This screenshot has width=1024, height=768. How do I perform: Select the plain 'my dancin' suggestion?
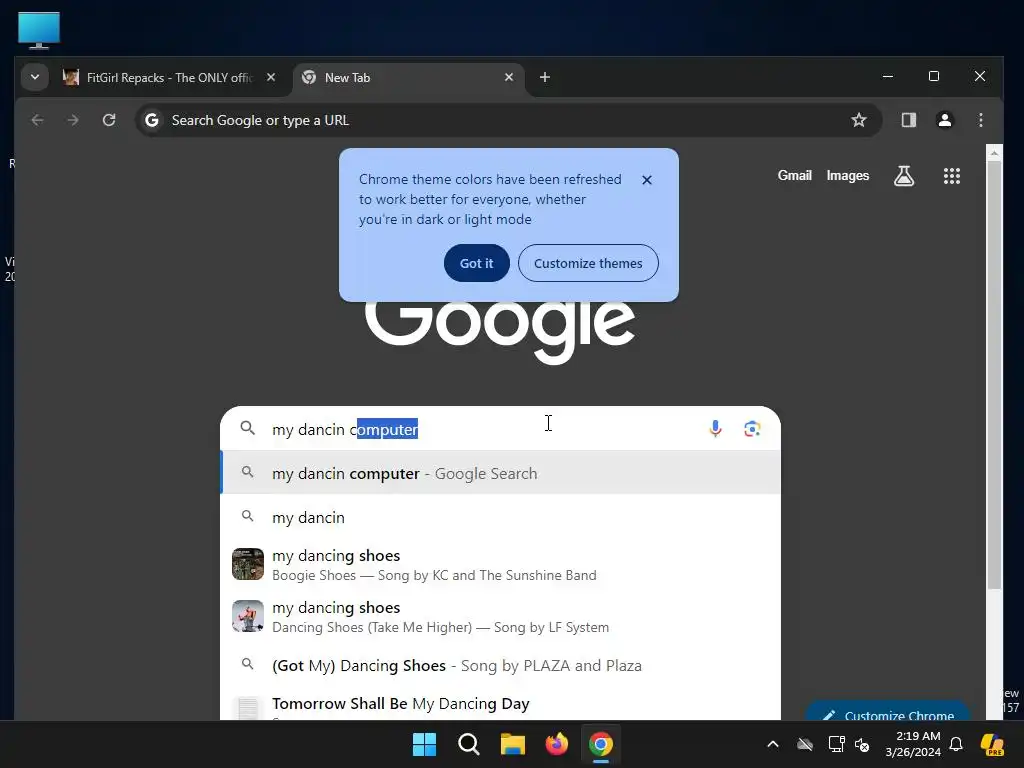(501, 517)
